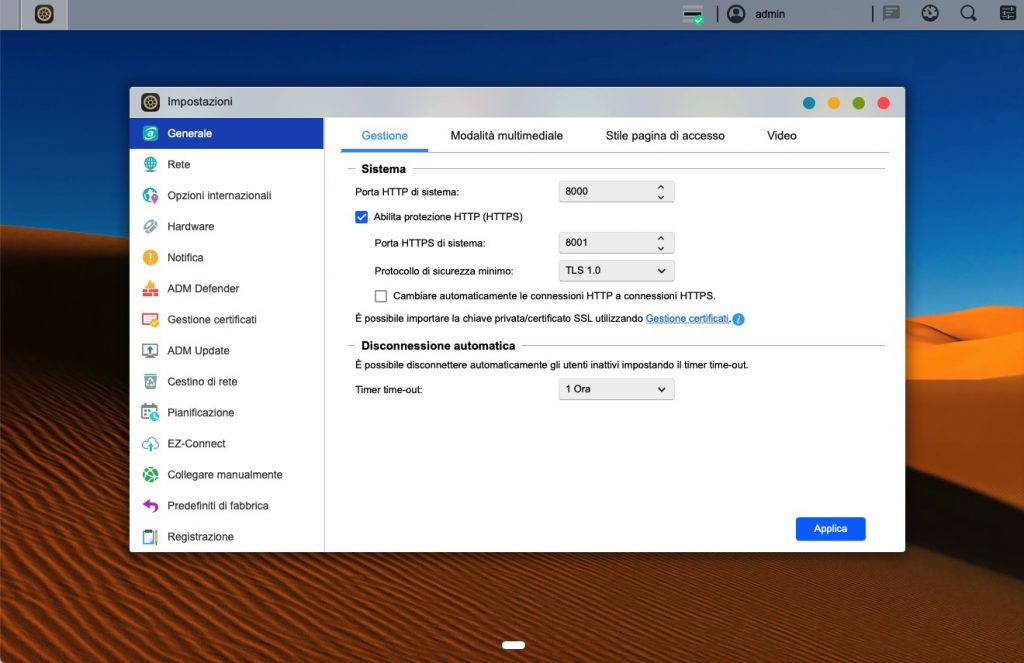Switch to the Modalità multimediale tab
Viewport: 1024px width, 663px height.
click(506, 135)
